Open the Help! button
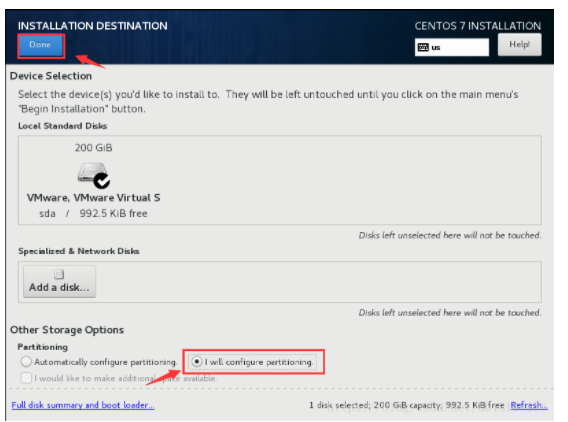 pyautogui.click(x=519, y=45)
